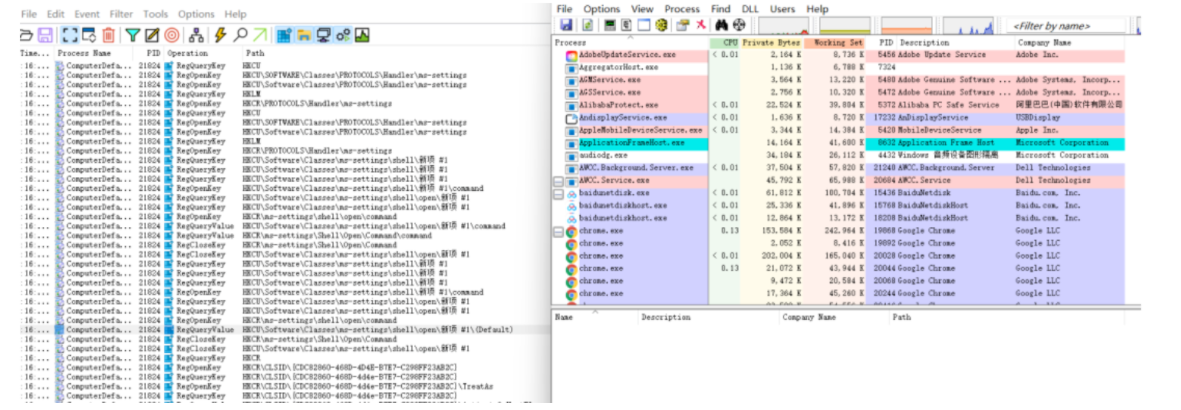The width and height of the screenshot is (1181, 410).
Task: Click the PID 19868 Google Chrome row
Action: pos(838,231)
